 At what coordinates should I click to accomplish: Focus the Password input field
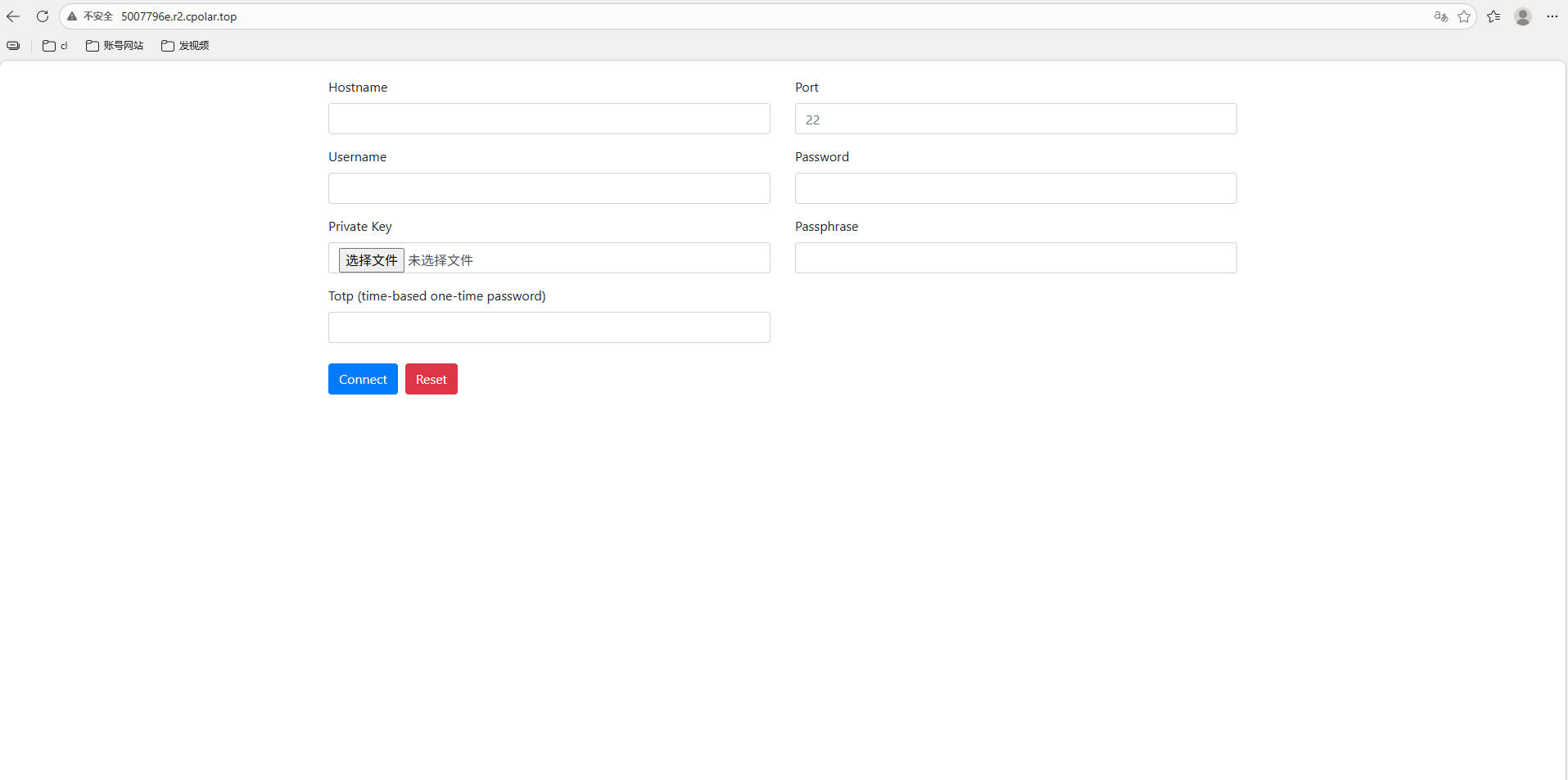point(1015,188)
